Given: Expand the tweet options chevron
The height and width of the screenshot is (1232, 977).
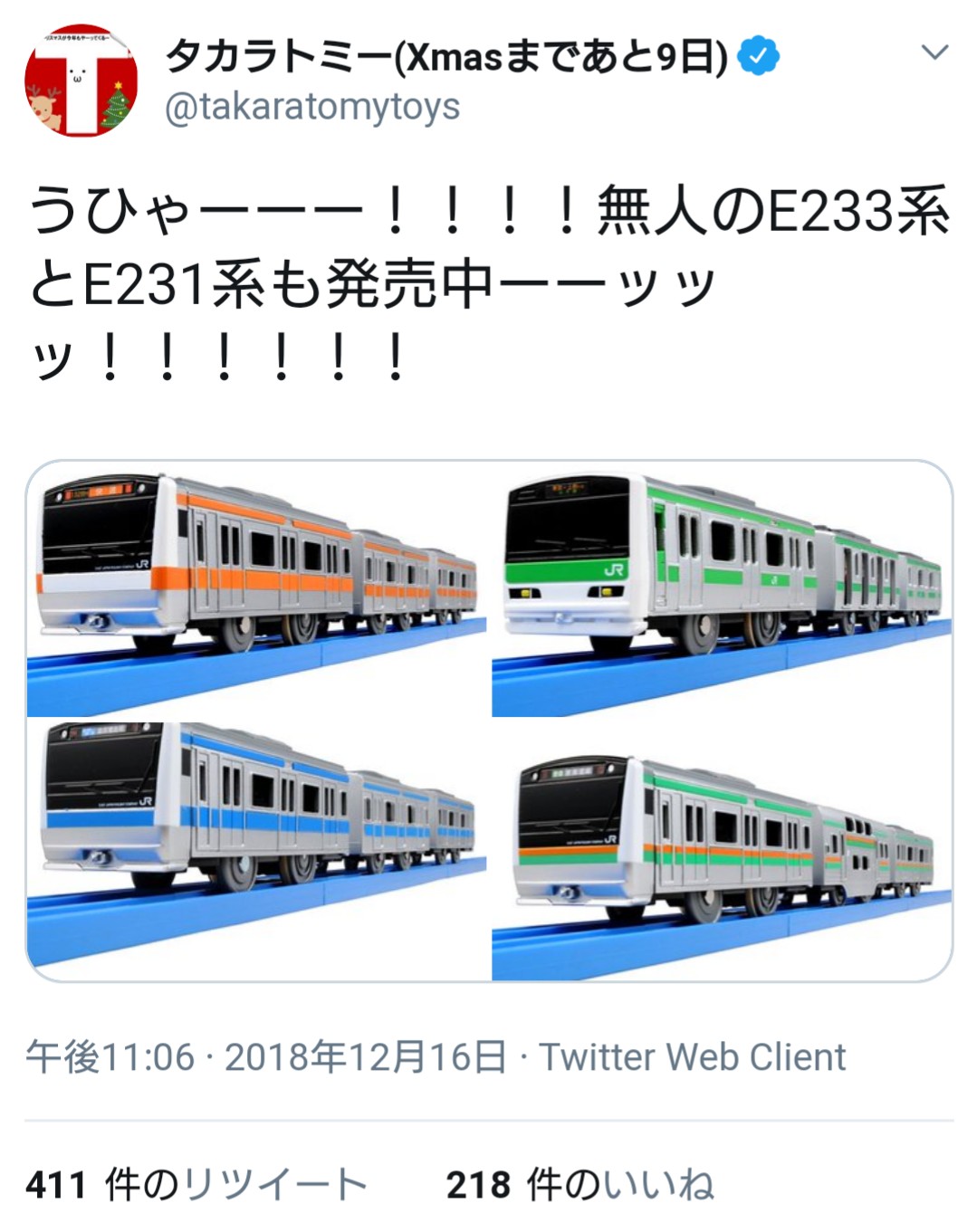Looking at the screenshot, I should pos(934,53).
